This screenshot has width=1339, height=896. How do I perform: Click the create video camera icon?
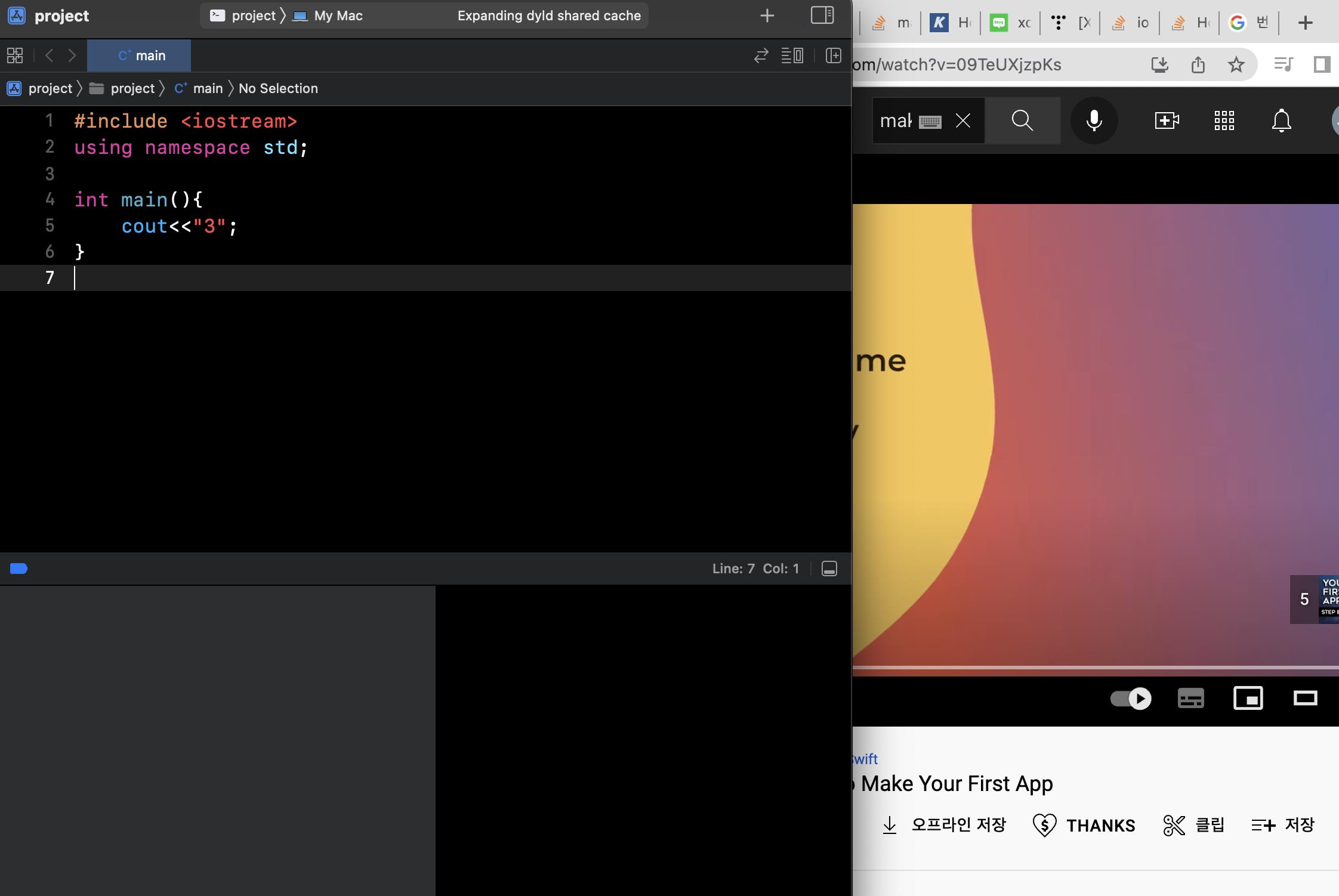point(1167,121)
